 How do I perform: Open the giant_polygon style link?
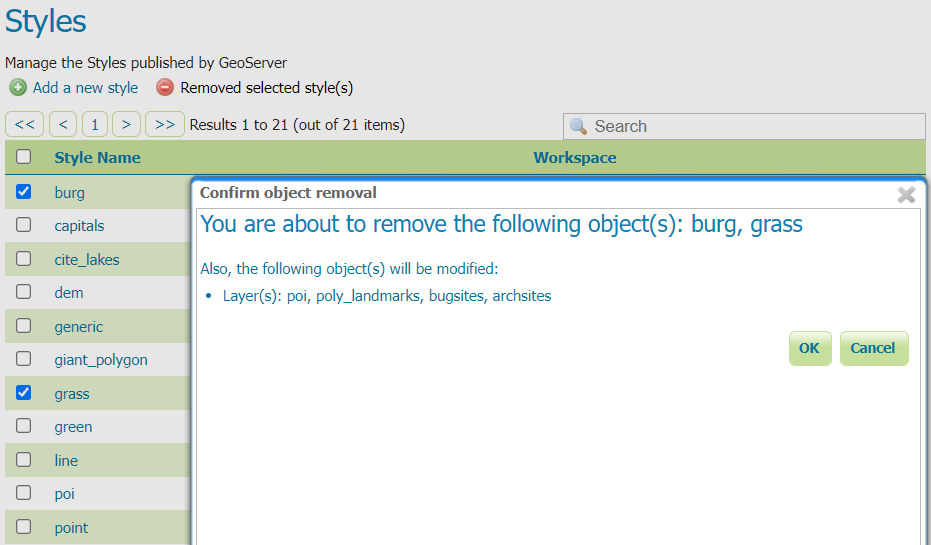click(101, 360)
